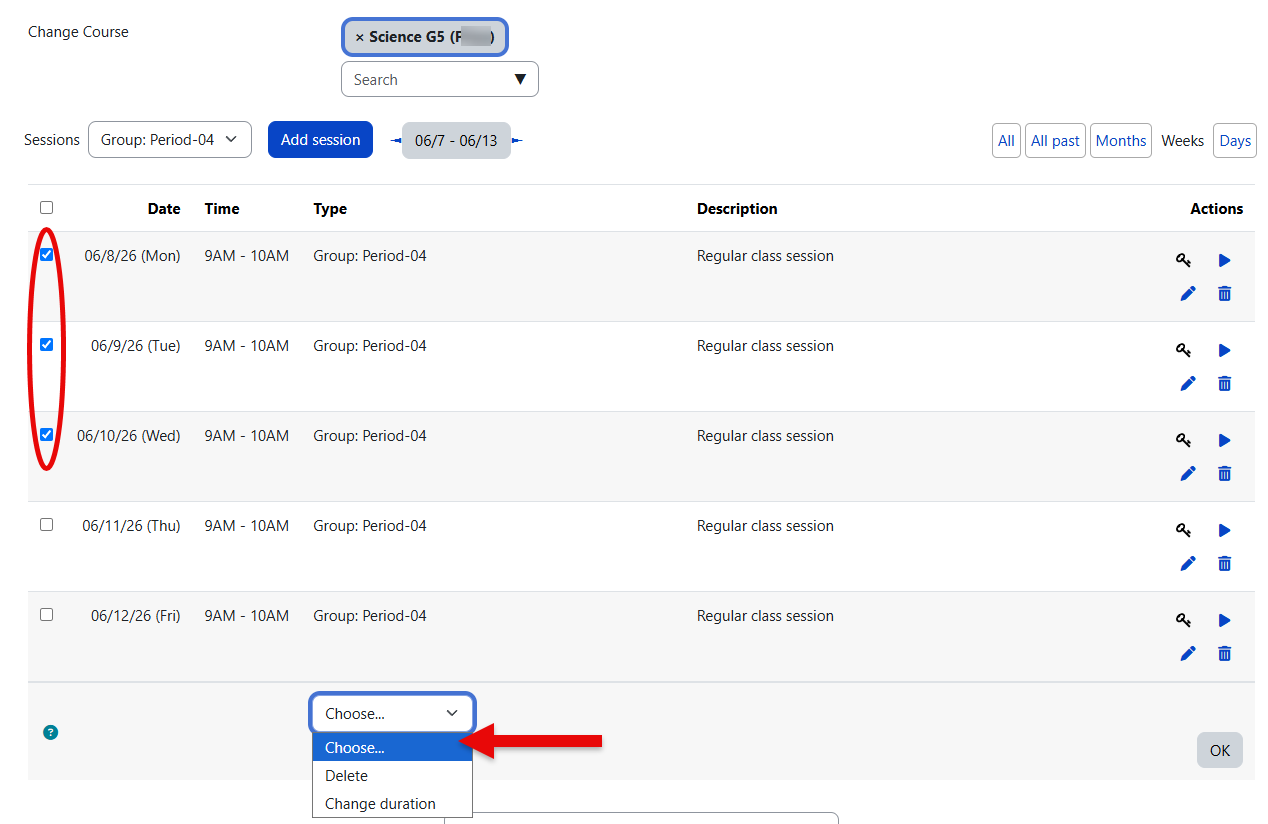The image size is (1268, 824).
Task: Click the 06/7 - 06/13 date range button
Action: [x=456, y=140]
